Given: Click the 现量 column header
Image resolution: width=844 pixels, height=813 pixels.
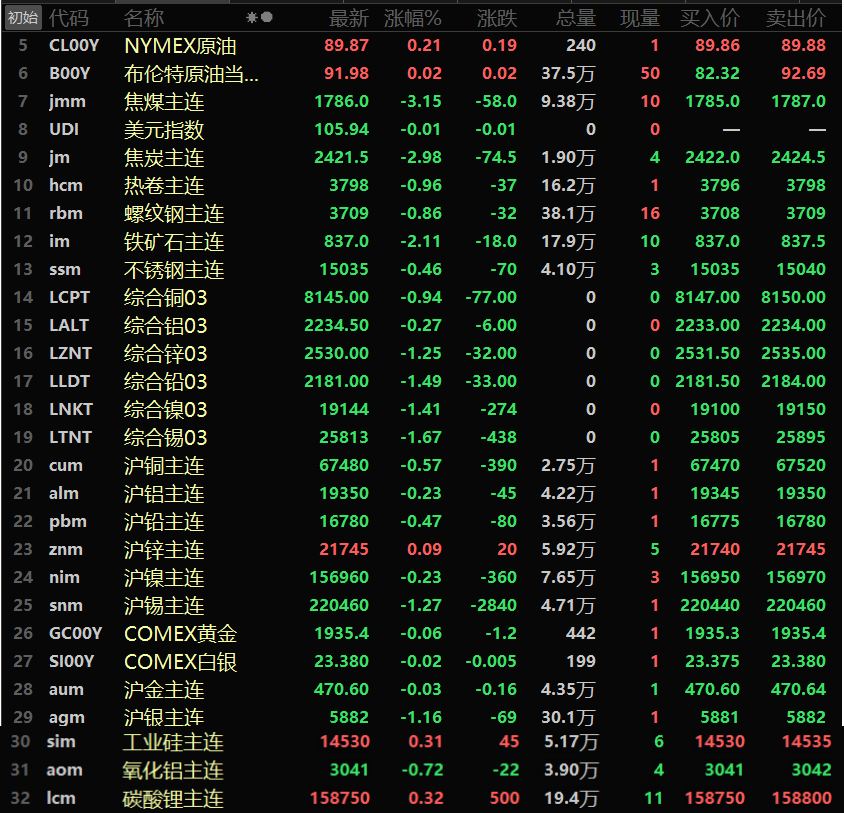Looking at the screenshot, I should pyautogui.click(x=640, y=18).
